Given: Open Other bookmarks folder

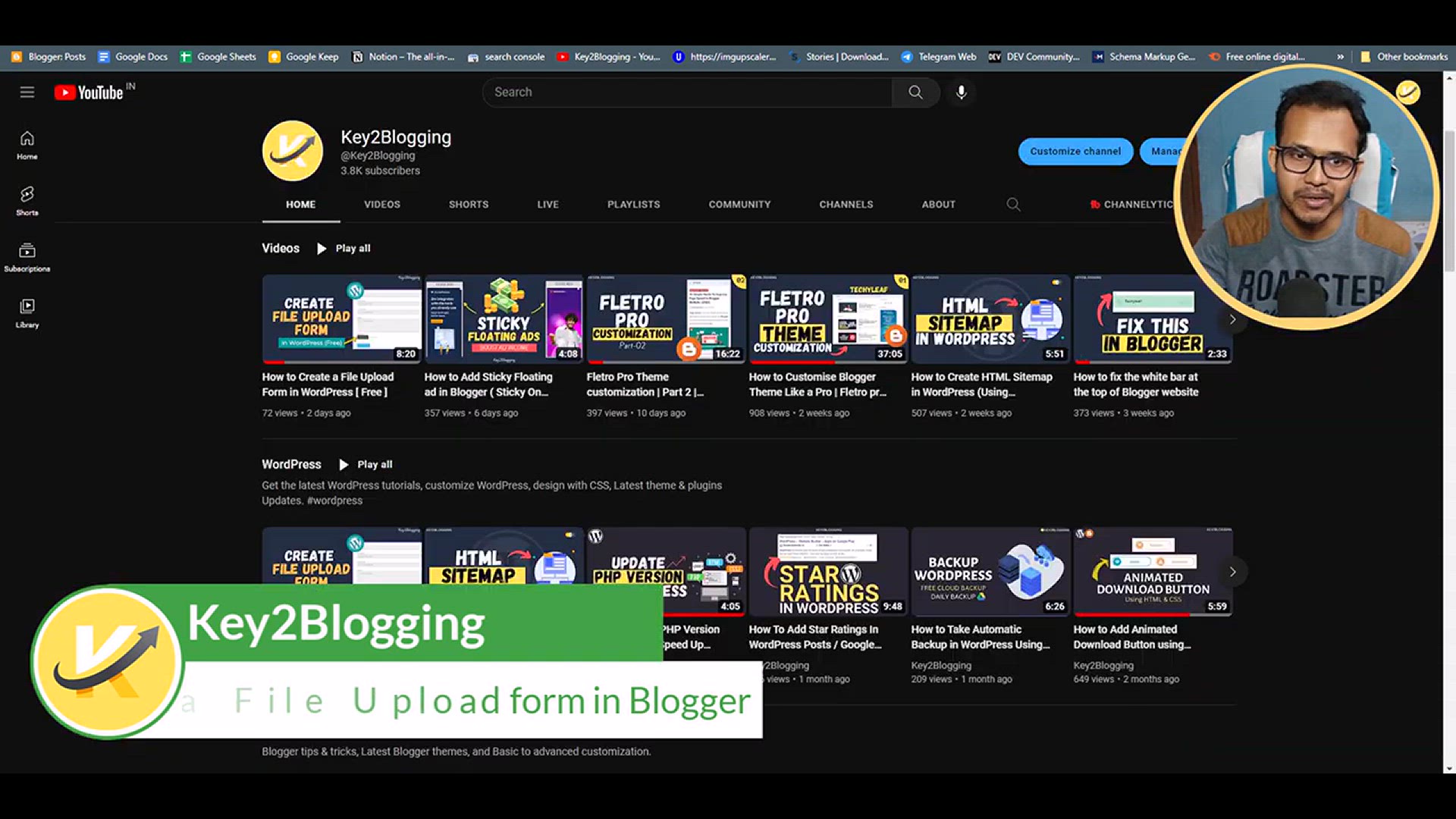Looking at the screenshot, I should point(1404,57).
